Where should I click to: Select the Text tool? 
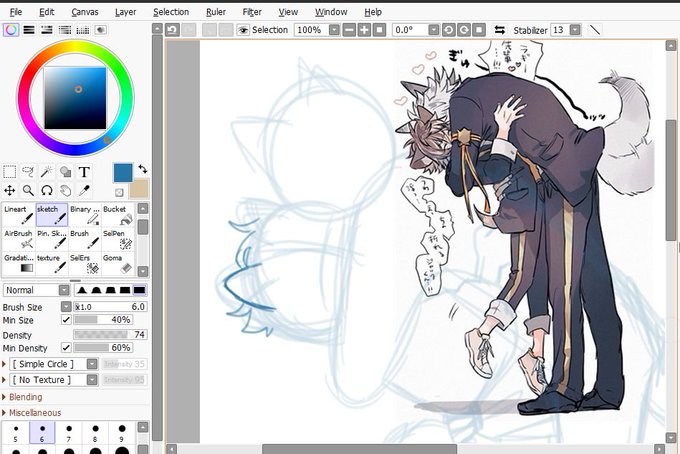point(84,172)
